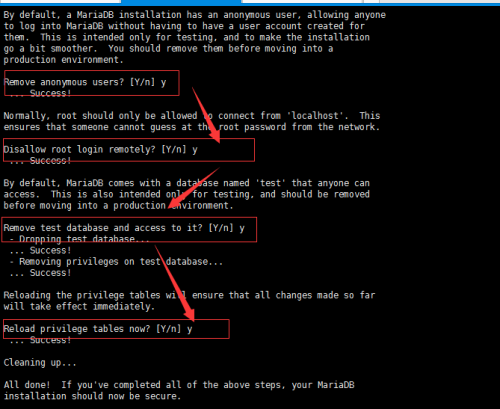500x409 pixels.
Task: Click the "Disallow root login remotely?" prompt
Action: [x=100, y=149]
